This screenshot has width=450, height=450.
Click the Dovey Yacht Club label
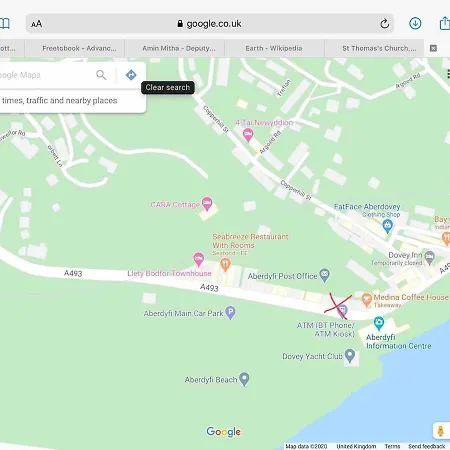(x=312, y=356)
